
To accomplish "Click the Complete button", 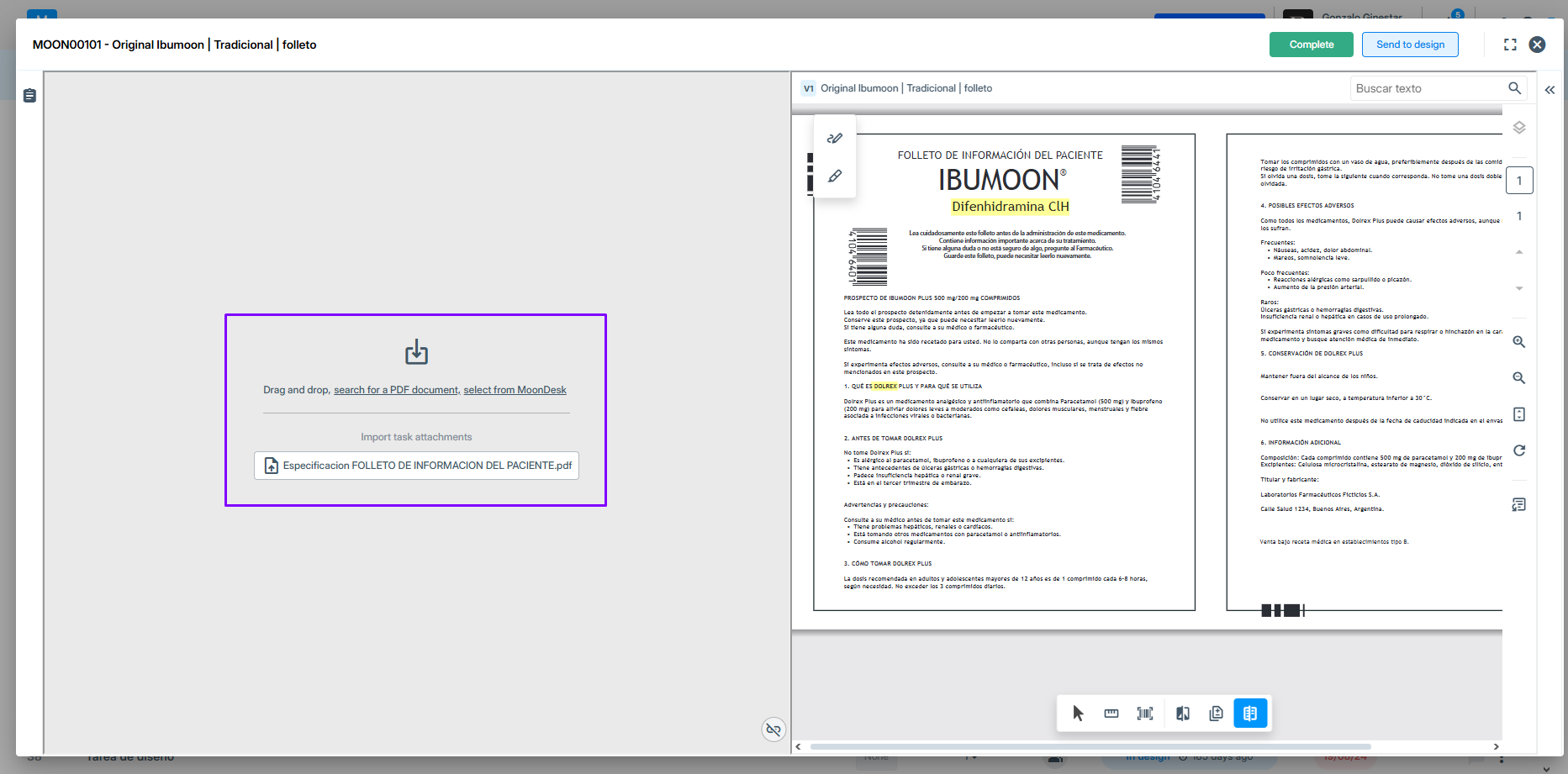I will pyautogui.click(x=1311, y=45).
